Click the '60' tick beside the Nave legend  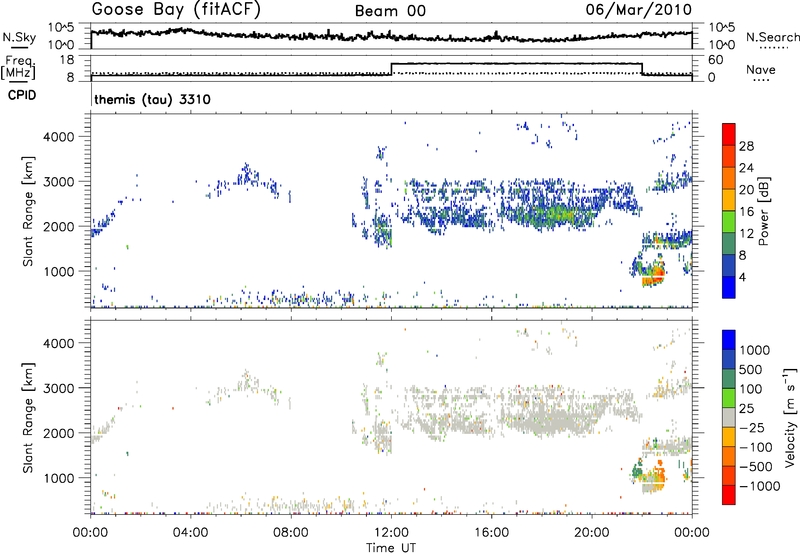pos(716,60)
